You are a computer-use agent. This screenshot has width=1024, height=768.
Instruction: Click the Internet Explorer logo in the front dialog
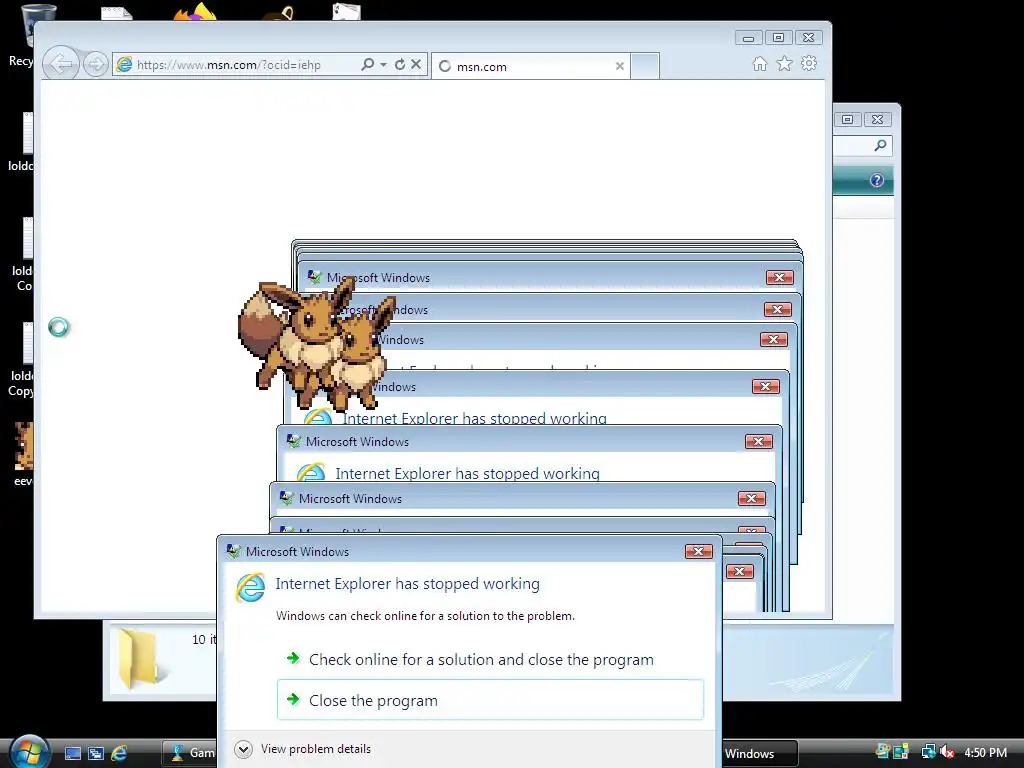click(x=250, y=587)
